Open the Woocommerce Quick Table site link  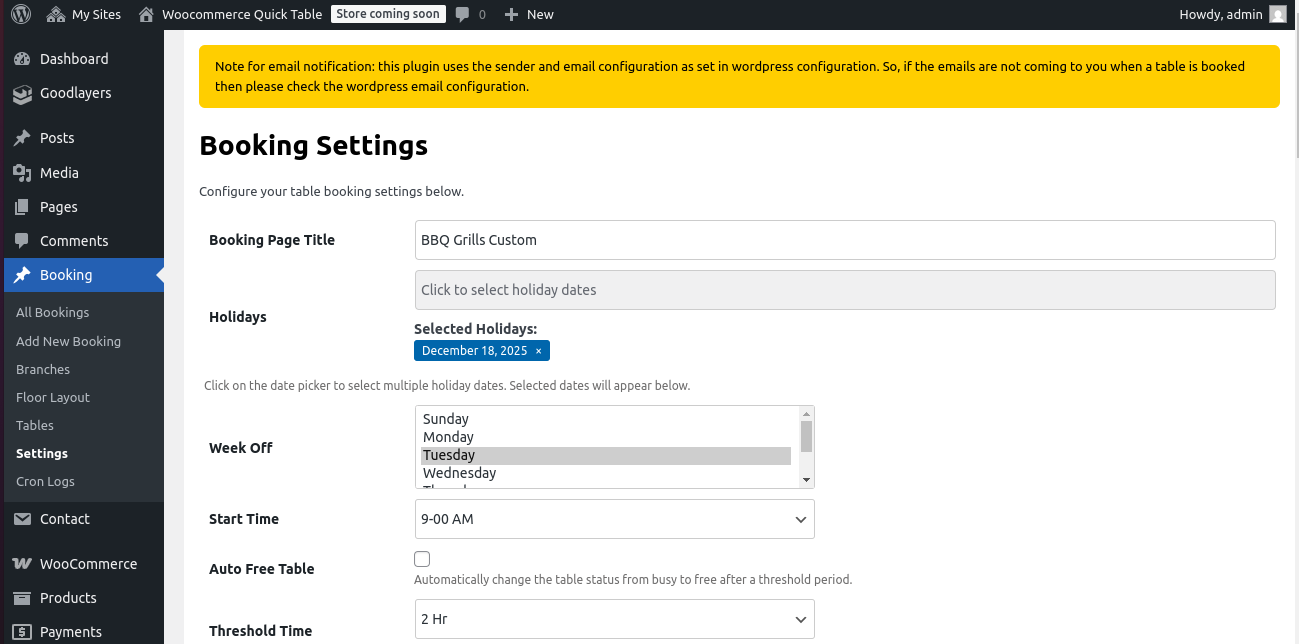click(241, 14)
